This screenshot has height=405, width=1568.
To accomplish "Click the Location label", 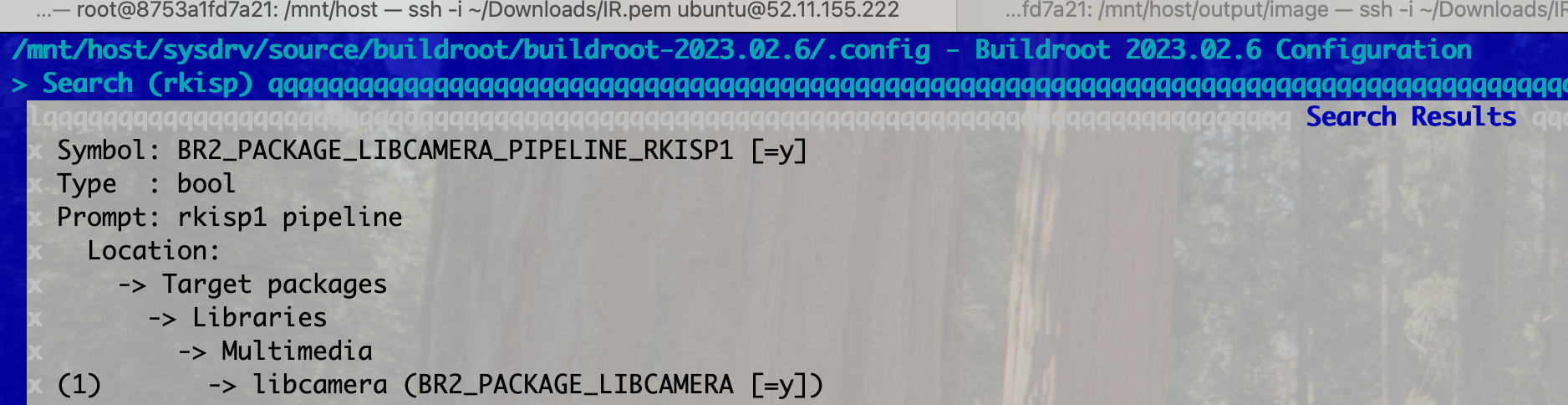I will click(x=154, y=250).
